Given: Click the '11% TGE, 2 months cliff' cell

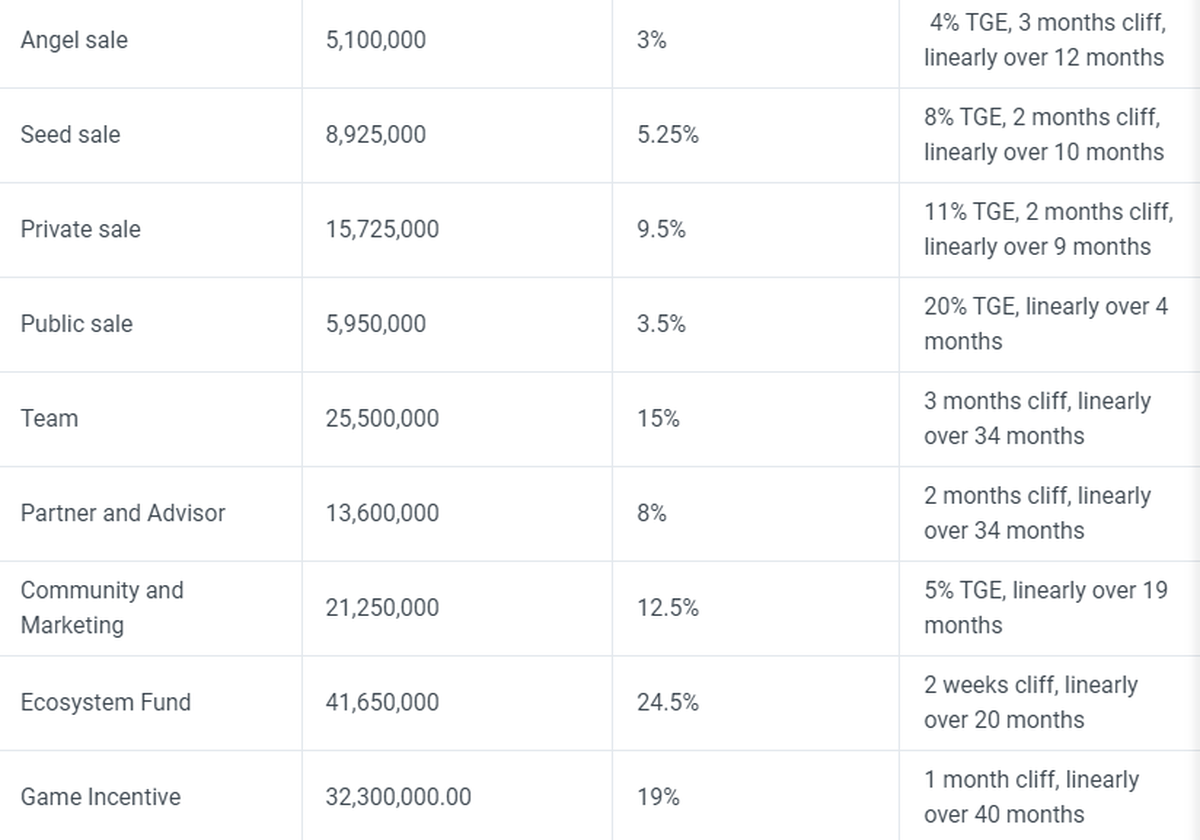Looking at the screenshot, I should tap(1047, 229).
